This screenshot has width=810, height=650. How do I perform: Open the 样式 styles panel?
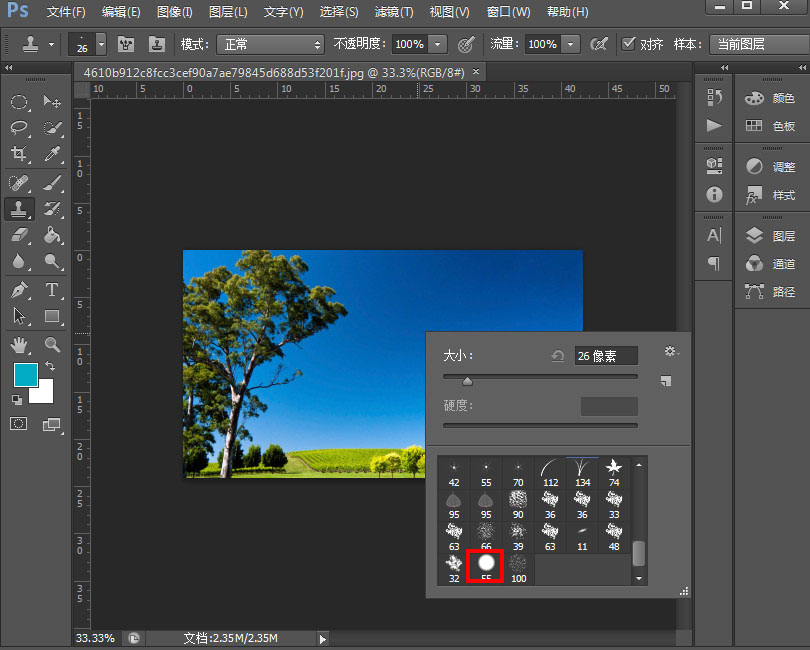tap(770, 195)
